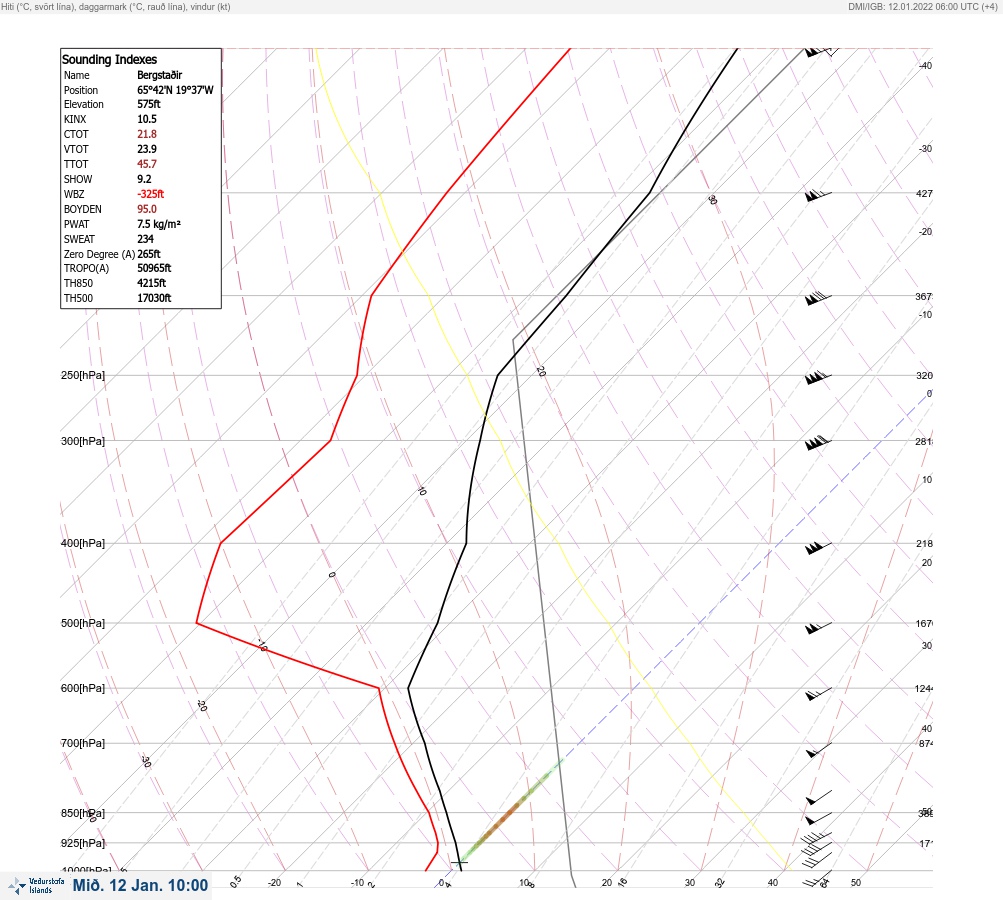Click the Sounding Indexes title
Screen dimensions: 1003x900
(x=109, y=59)
